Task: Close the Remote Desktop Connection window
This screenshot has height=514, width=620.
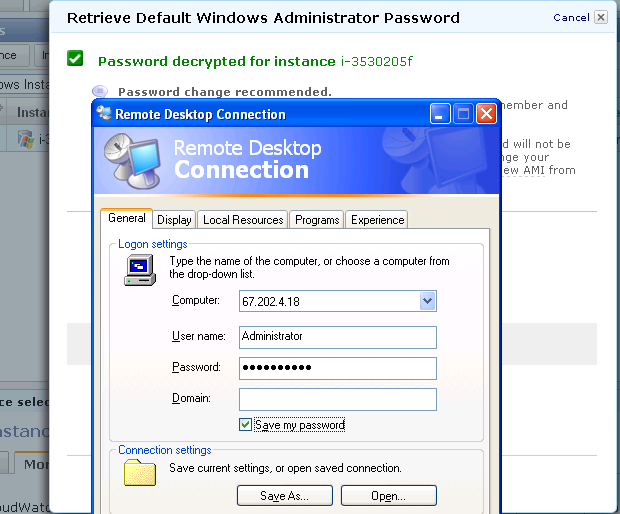Action: pyautogui.click(x=487, y=113)
